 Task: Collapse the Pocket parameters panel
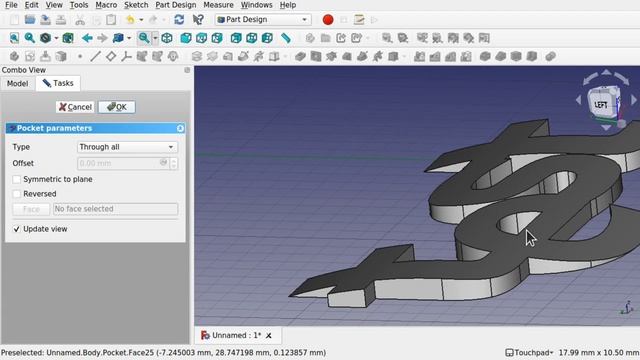180,129
